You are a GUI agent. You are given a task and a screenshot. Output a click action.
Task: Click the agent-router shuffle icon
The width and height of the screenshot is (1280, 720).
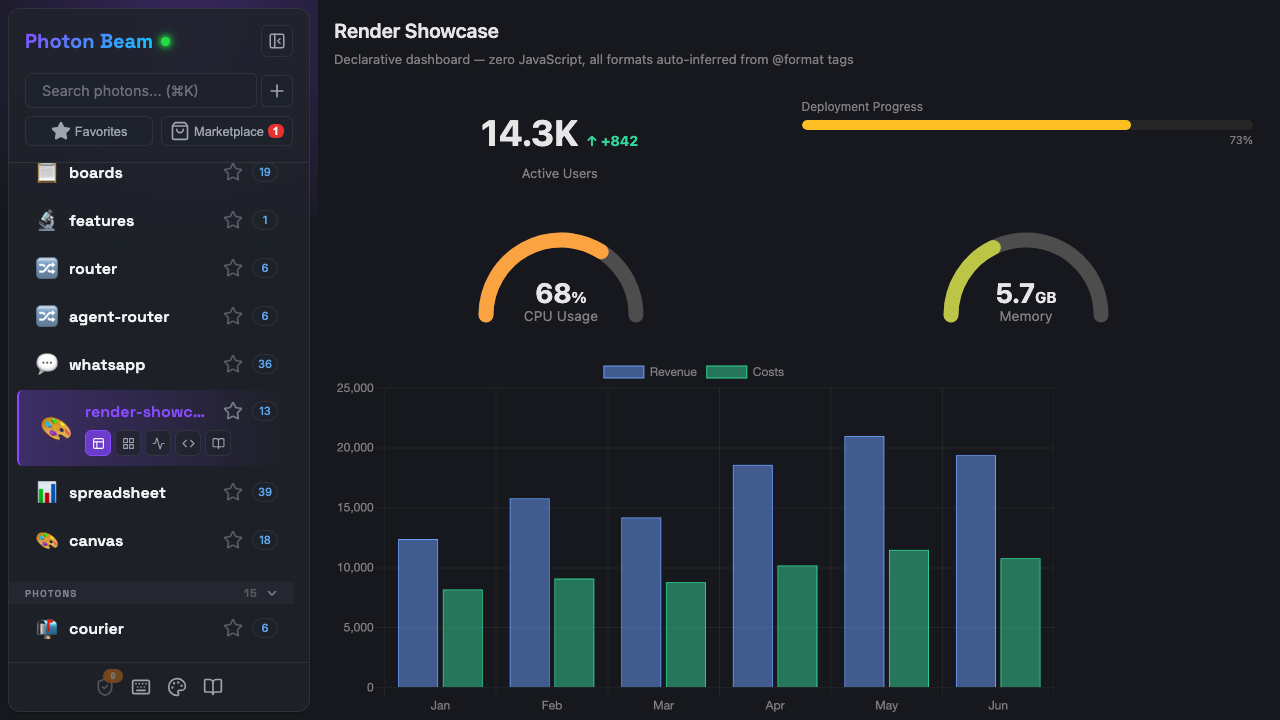[x=47, y=317]
